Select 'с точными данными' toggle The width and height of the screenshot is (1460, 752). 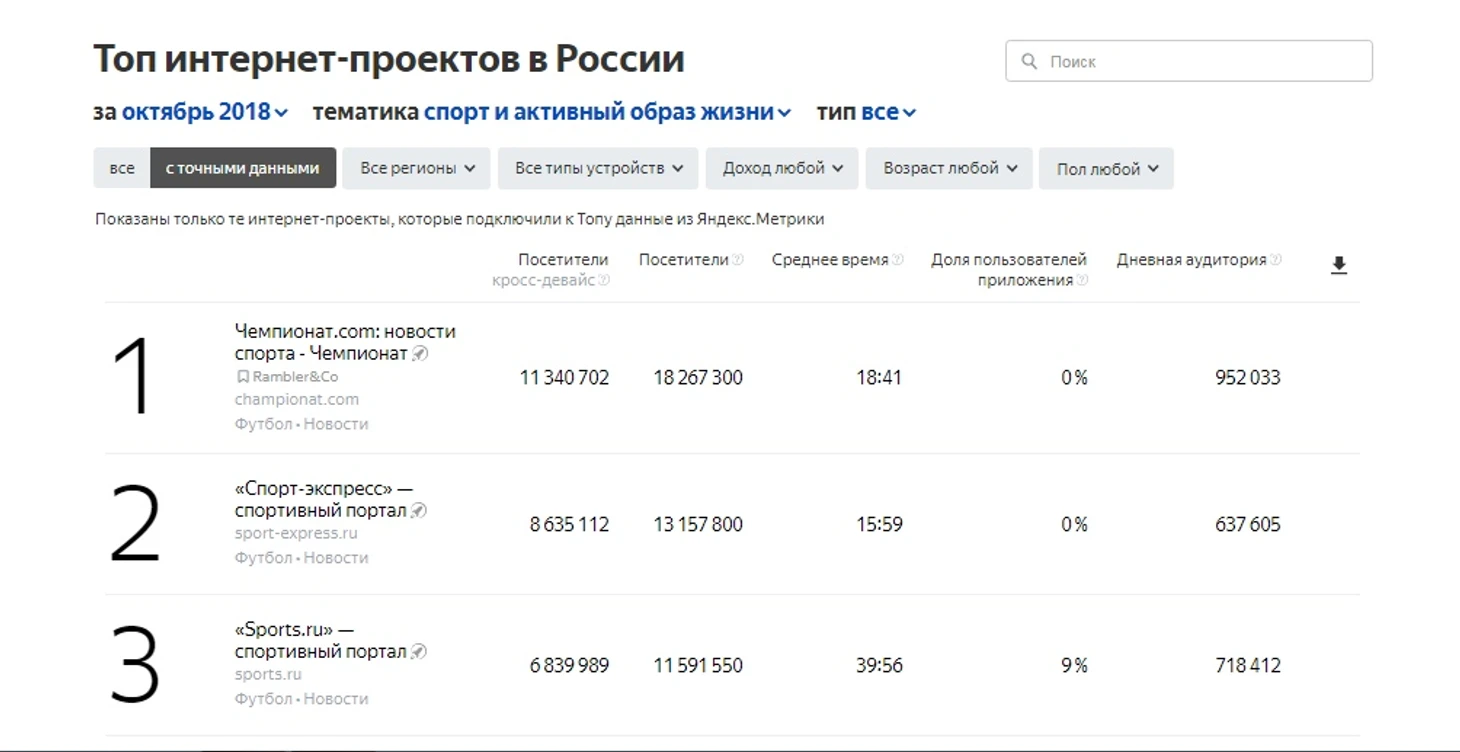[243, 168]
